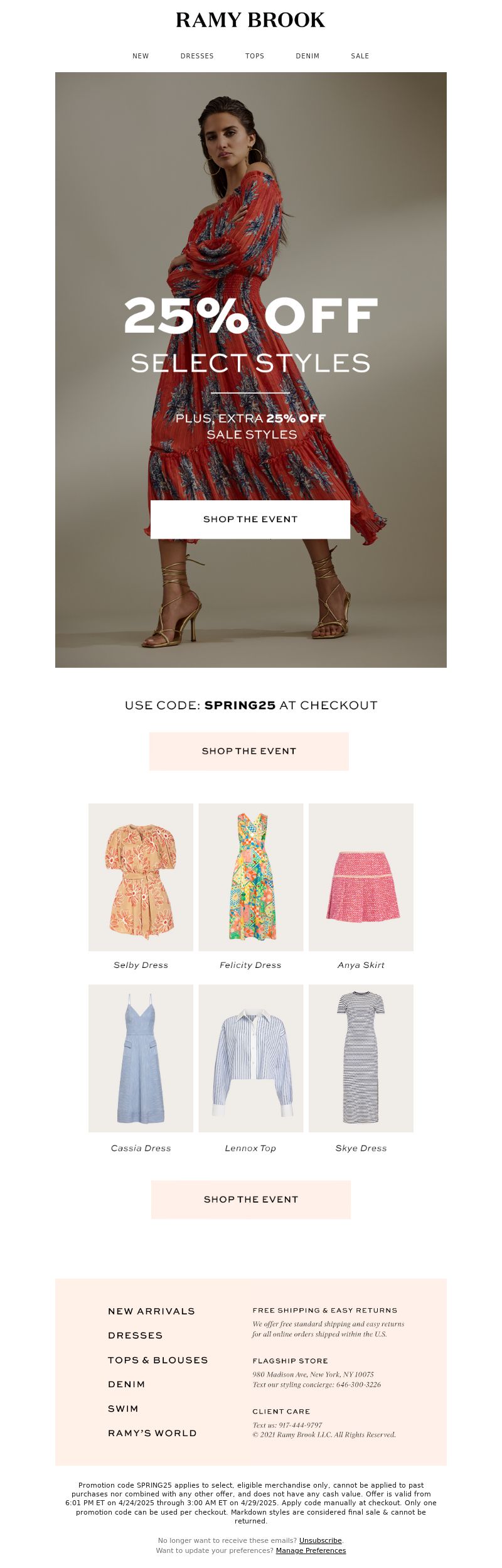Click the Unsubscribe link
The height and width of the screenshot is (1568, 502).
pyautogui.click(x=321, y=1540)
